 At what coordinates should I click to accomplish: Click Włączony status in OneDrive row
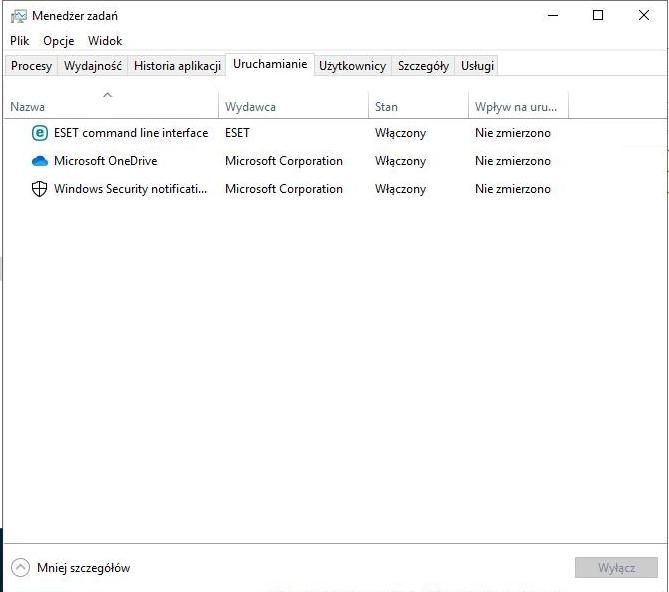[x=400, y=161]
